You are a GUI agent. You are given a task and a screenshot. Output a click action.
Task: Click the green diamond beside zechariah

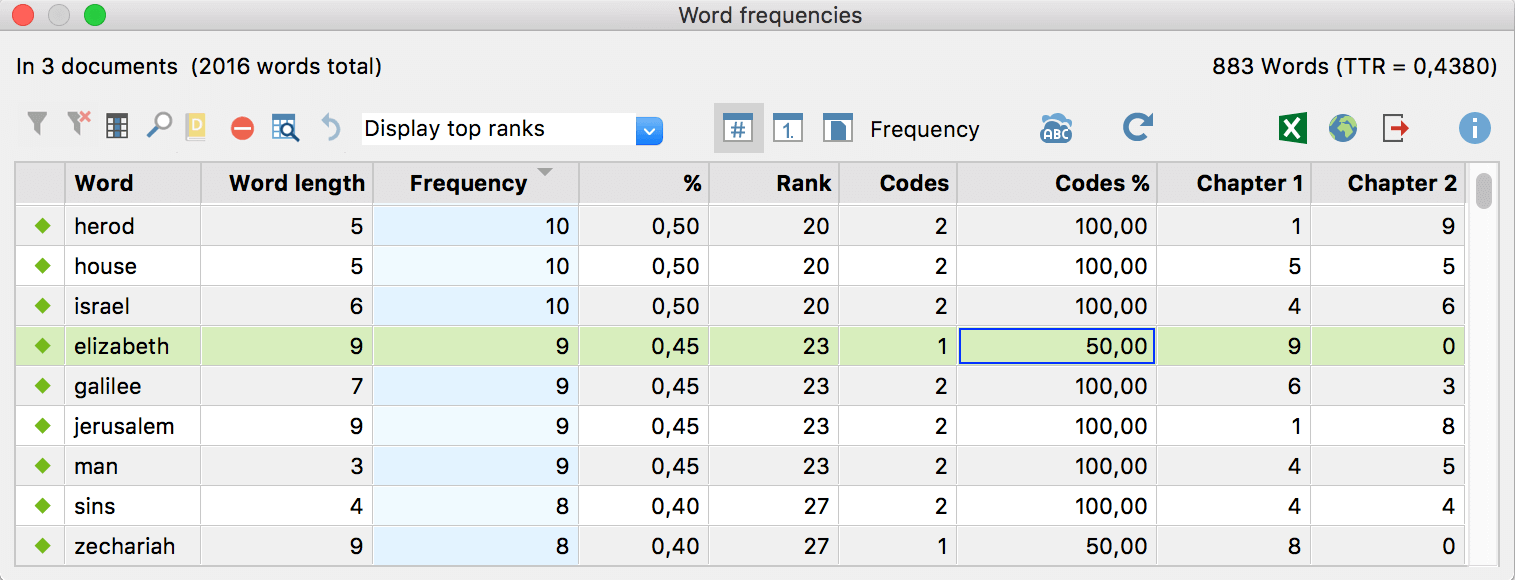tap(42, 546)
